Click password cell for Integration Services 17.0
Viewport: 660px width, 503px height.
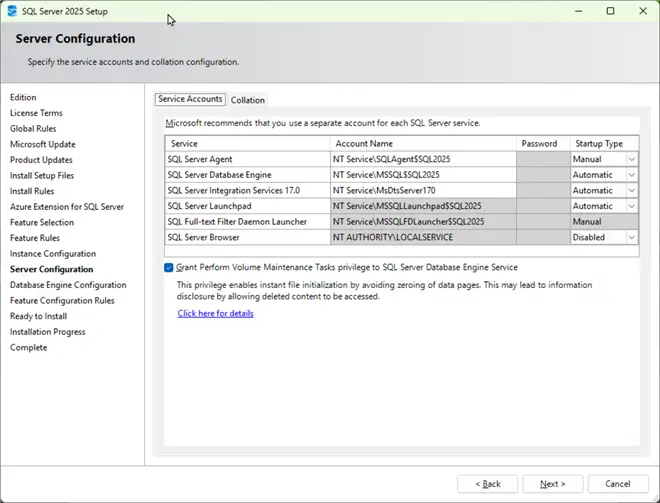pyautogui.click(x=543, y=190)
